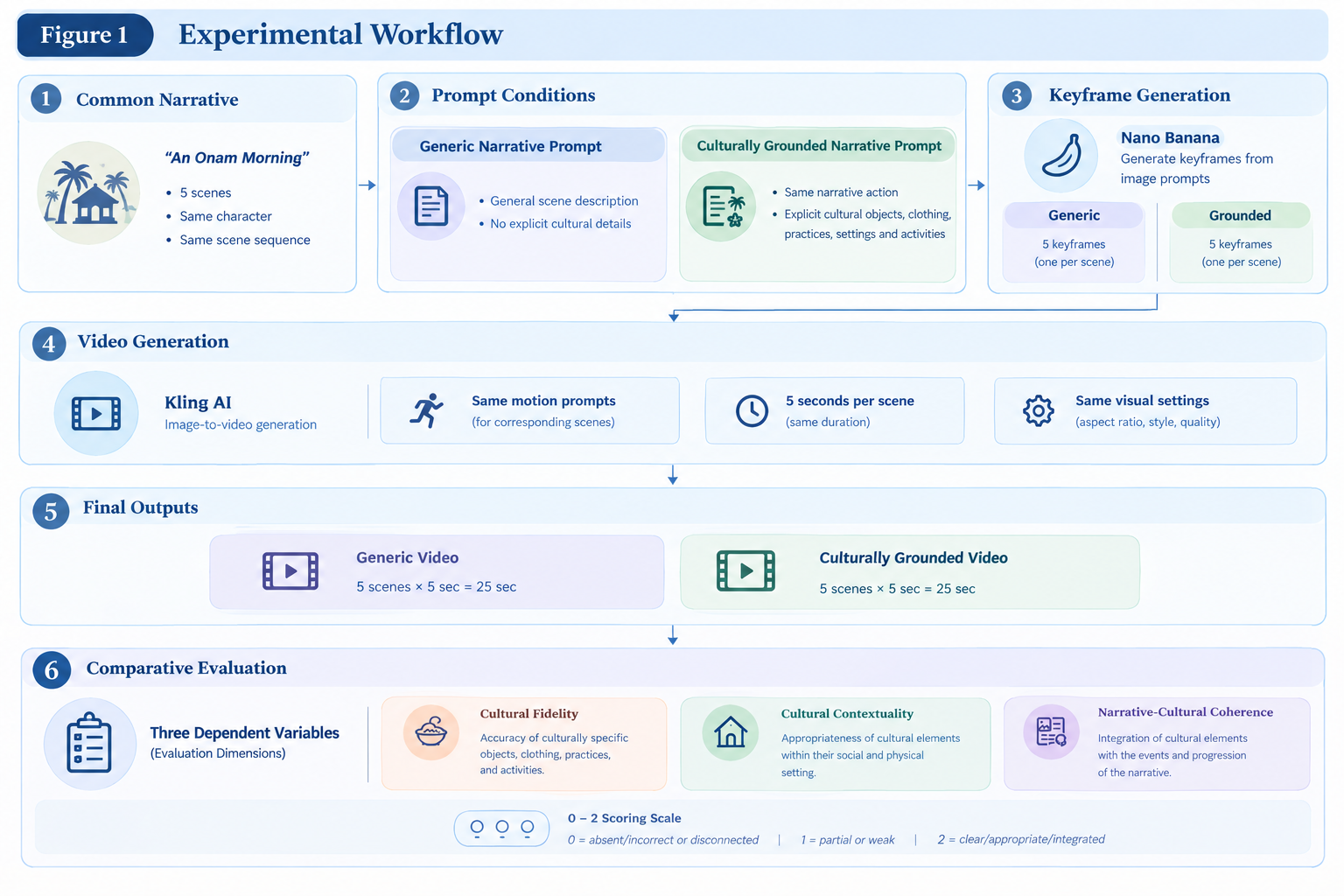Click the Keyframe Generation heading
Image resolution: width=1344 pixels, height=896 pixels.
pyautogui.click(x=1139, y=95)
